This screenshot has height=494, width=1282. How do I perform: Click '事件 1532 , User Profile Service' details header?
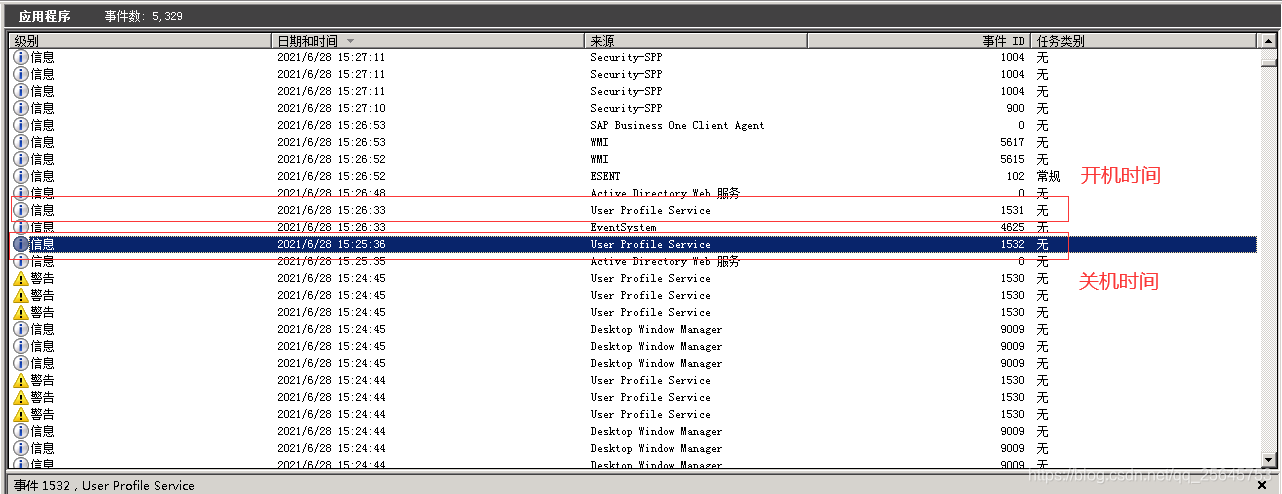click(104, 485)
